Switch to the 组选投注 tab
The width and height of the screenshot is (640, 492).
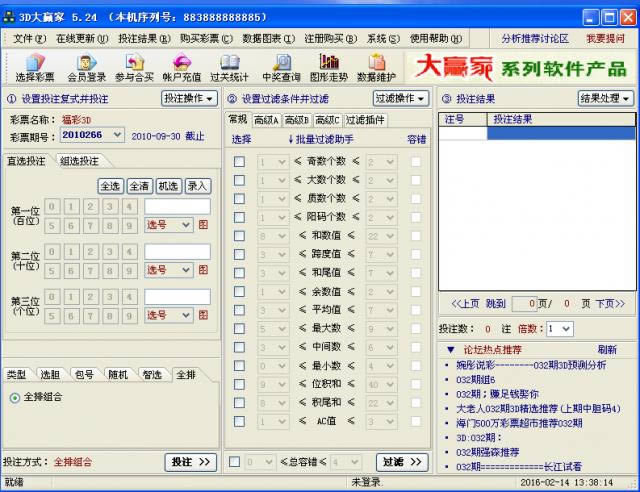(80, 162)
